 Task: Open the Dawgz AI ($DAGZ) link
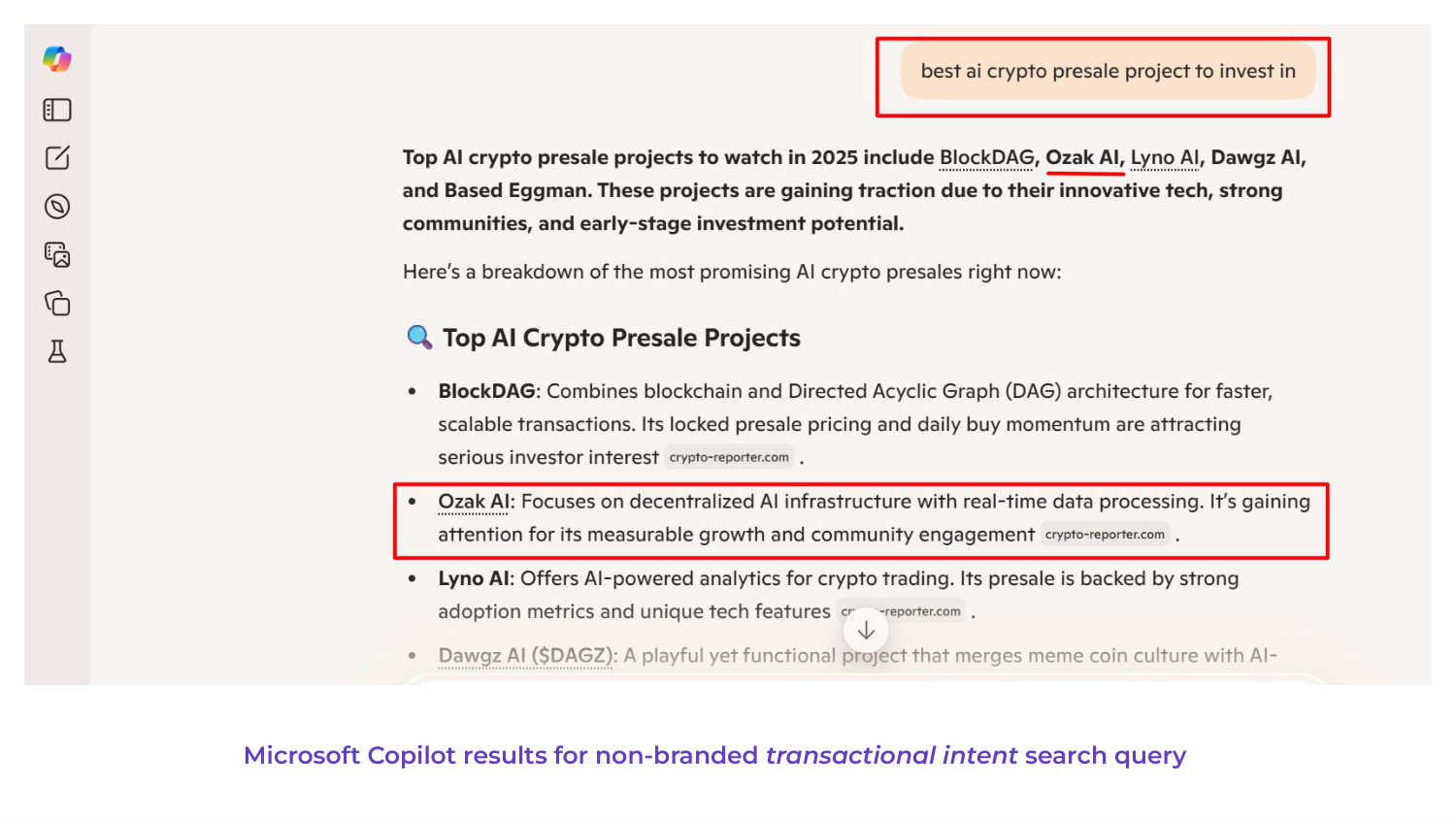pyautogui.click(x=525, y=655)
